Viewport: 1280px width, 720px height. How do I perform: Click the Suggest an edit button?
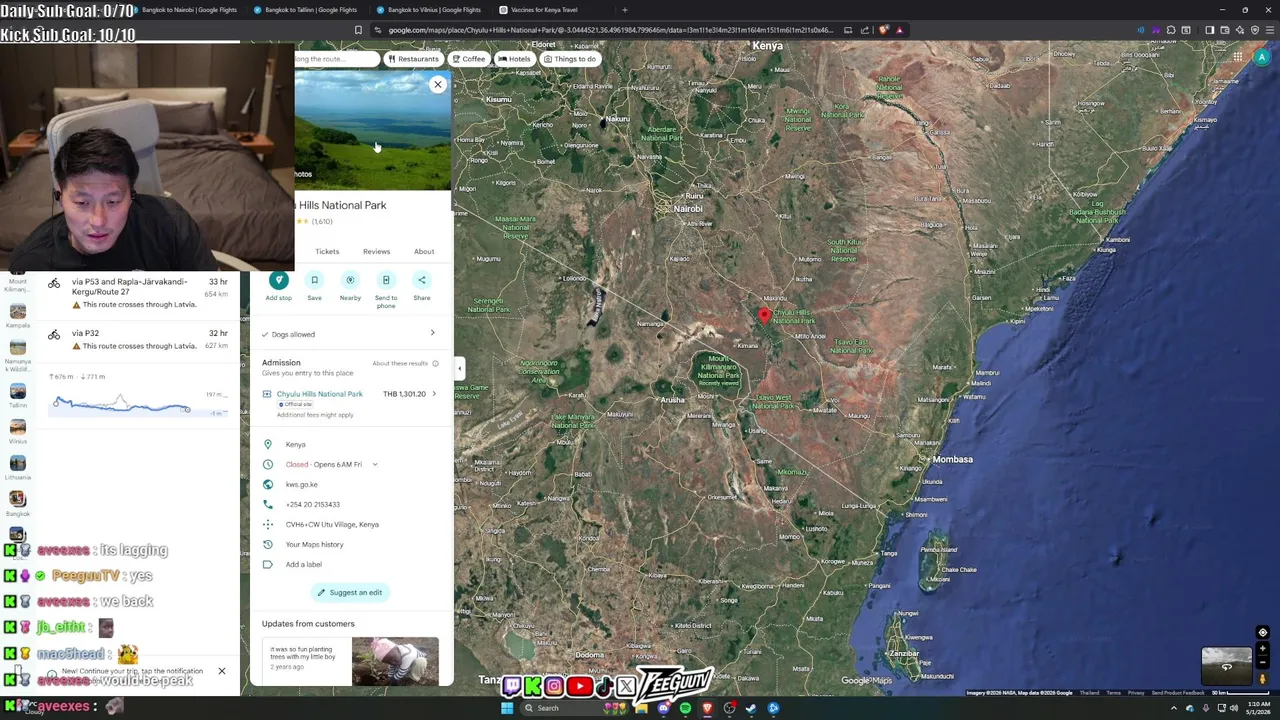tap(350, 592)
